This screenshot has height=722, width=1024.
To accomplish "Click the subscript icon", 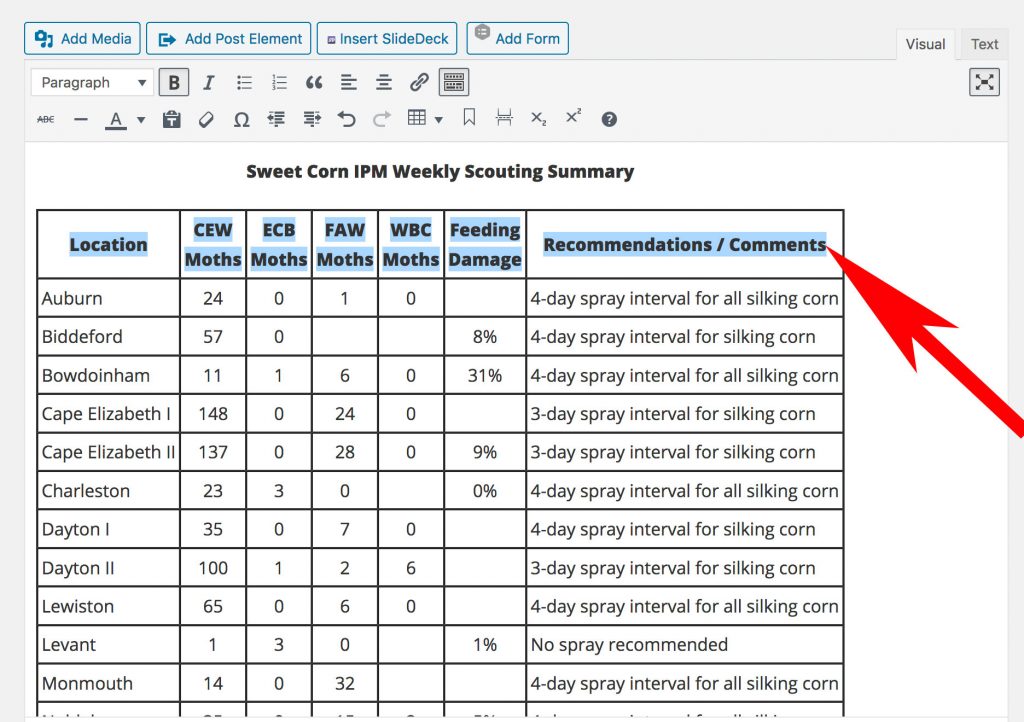I will (538, 119).
